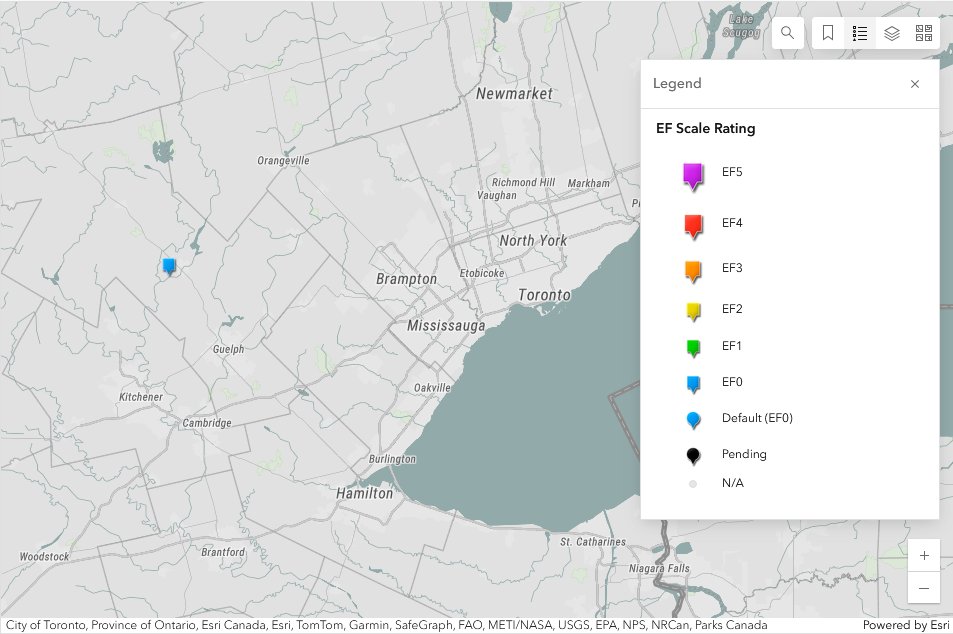This screenshot has height=634, width=953.
Task: Toggle the Legend panel icon
Action: coord(859,32)
